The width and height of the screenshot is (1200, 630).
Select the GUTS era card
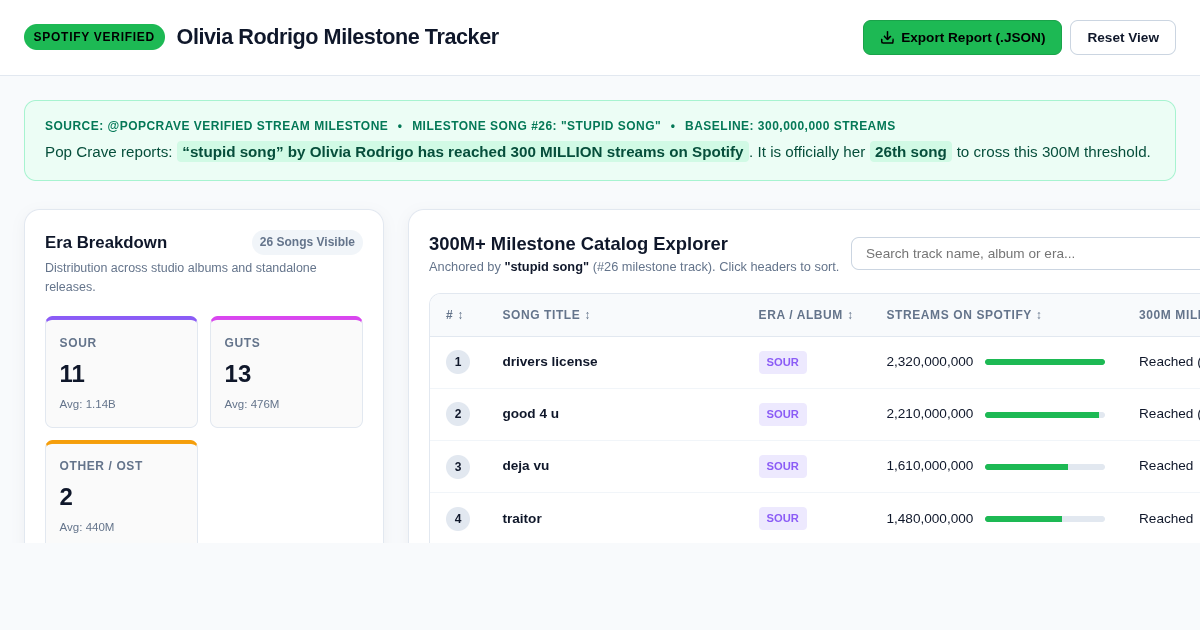pyautogui.click(x=286, y=372)
